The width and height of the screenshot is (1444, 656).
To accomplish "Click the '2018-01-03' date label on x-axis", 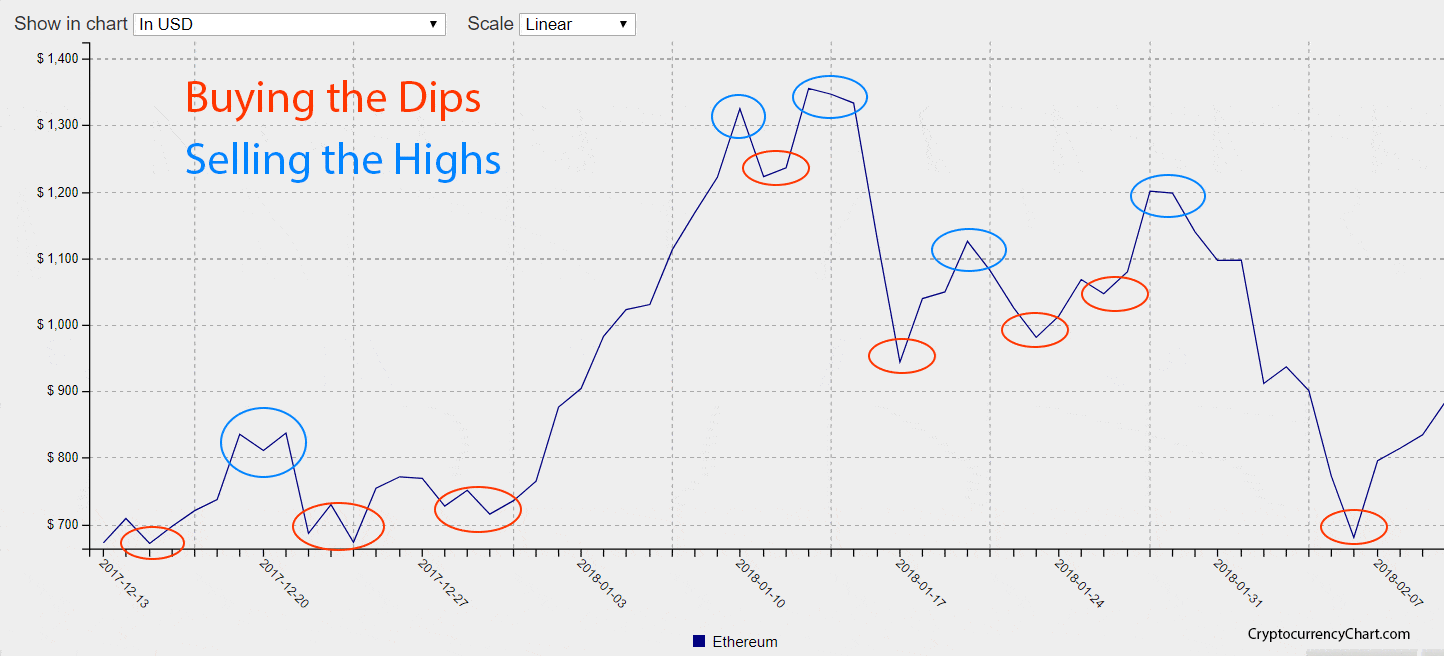I will click(x=600, y=585).
